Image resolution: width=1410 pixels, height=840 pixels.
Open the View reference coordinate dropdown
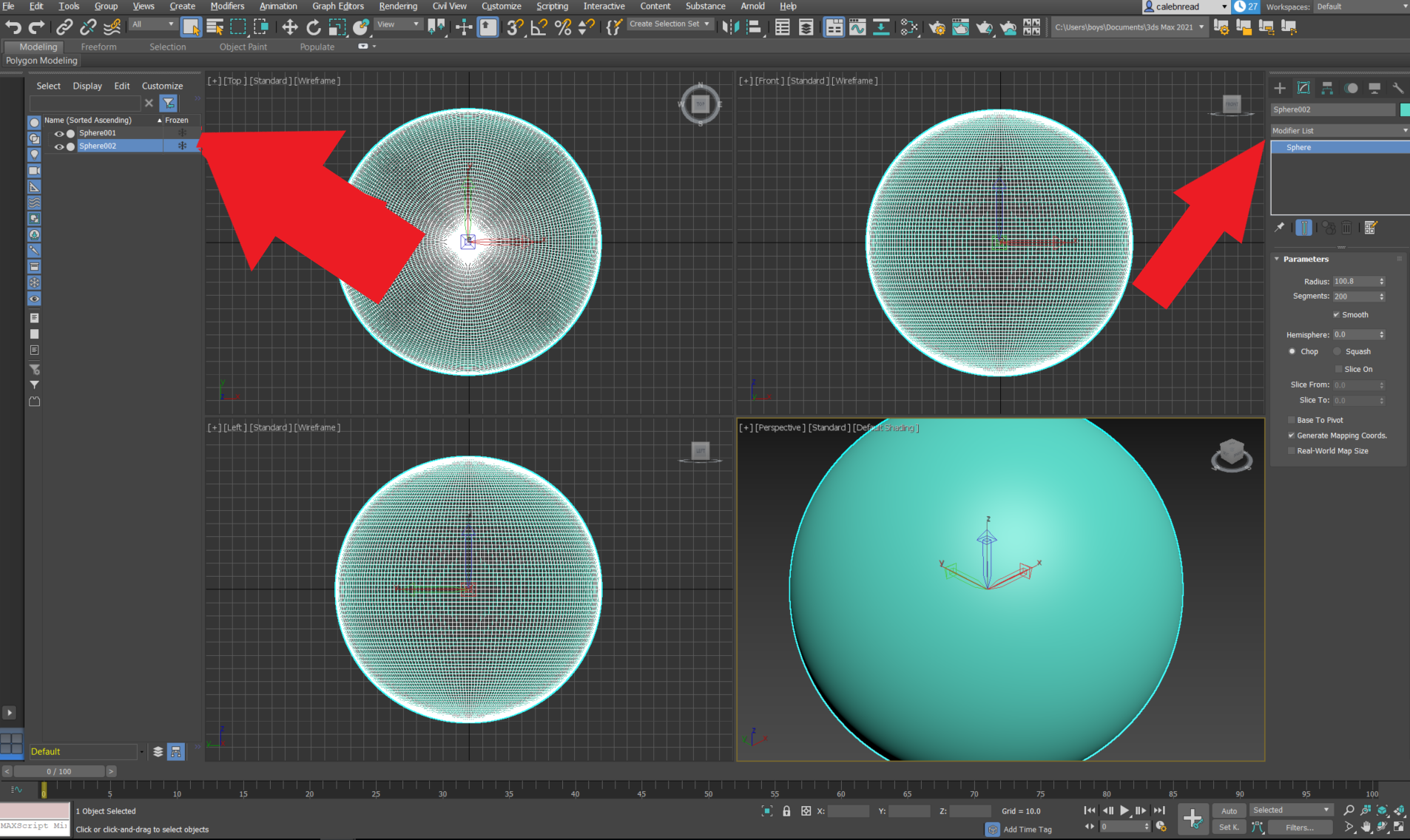tap(398, 24)
